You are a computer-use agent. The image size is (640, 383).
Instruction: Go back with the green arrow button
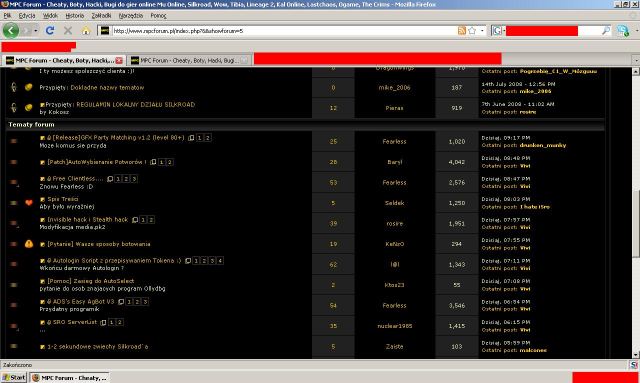click(11, 31)
